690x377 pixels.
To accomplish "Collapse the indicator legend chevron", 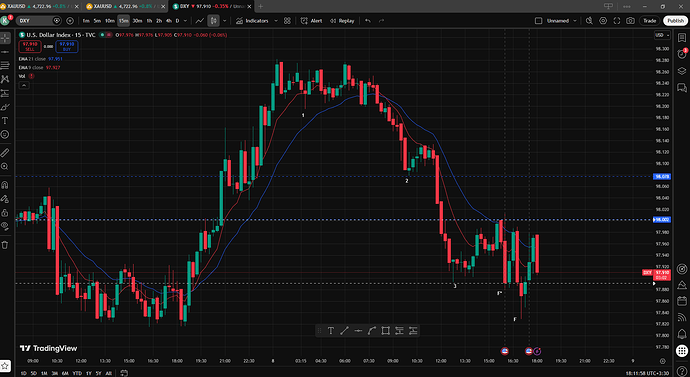I will click(24, 85).
